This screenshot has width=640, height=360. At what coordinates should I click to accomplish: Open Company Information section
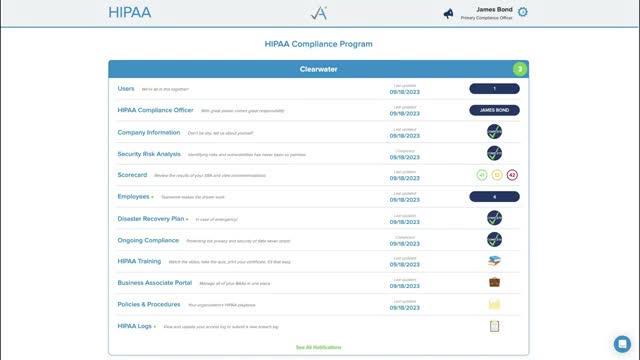point(149,132)
